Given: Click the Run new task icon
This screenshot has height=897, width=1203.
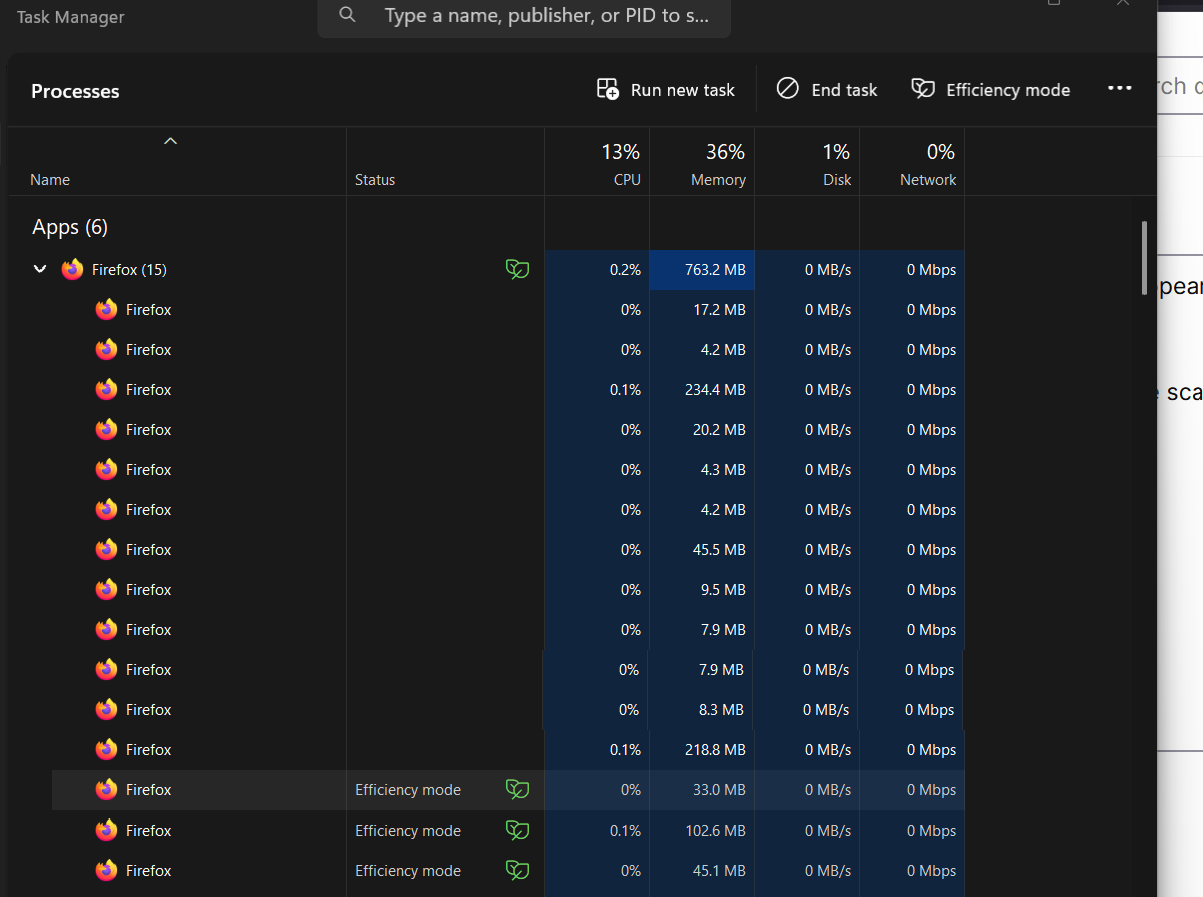Looking at the screenshot, I should 608,89.
